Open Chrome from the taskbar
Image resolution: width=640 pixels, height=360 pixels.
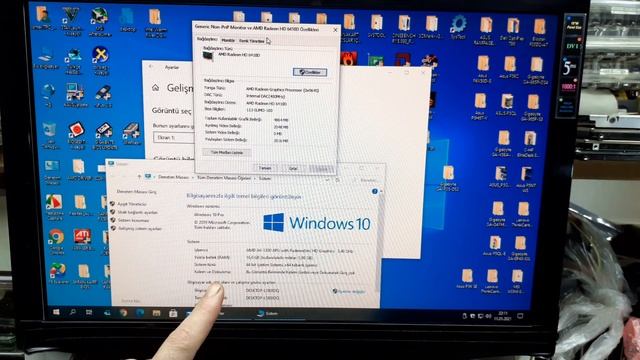click(123, 313)
